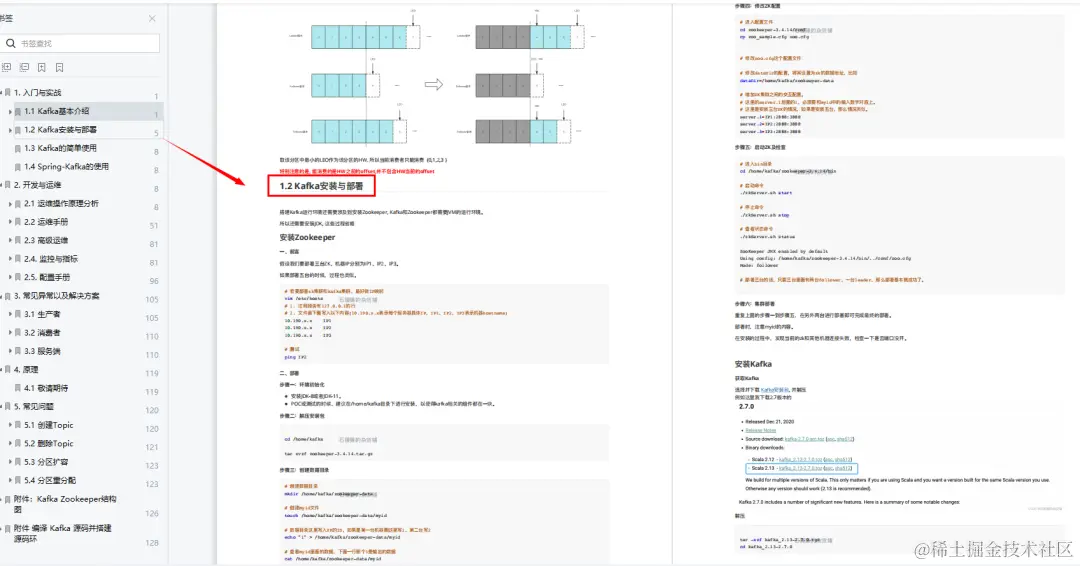Open chapter 4. 原理
Image resolution: width=1080 pixels, height=566 pixels.
26,370
